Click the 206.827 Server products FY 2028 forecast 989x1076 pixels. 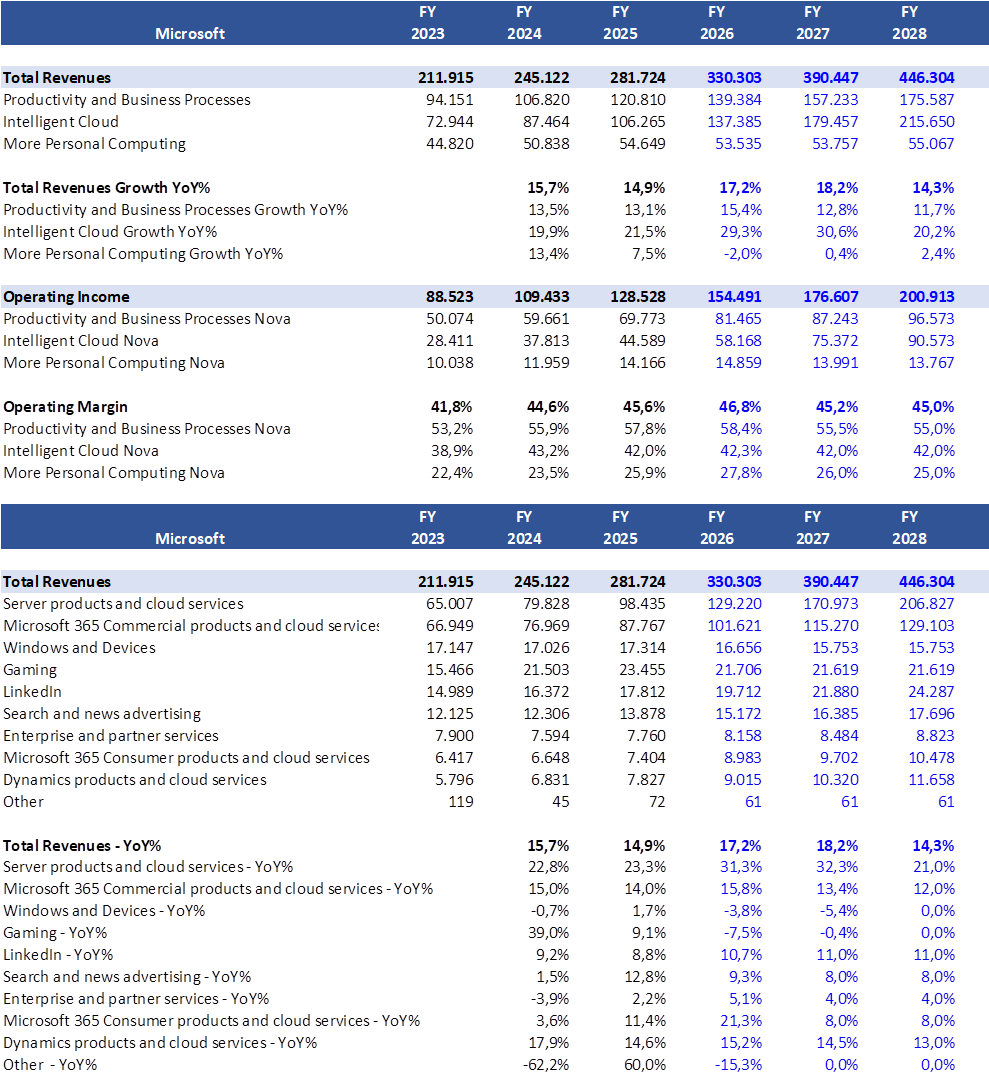click(927, 604)
